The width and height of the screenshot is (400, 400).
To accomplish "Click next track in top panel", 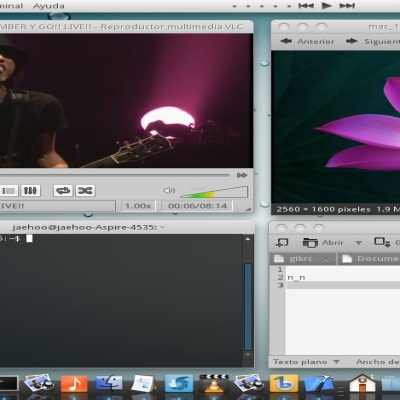I will [x=347, y=6].
